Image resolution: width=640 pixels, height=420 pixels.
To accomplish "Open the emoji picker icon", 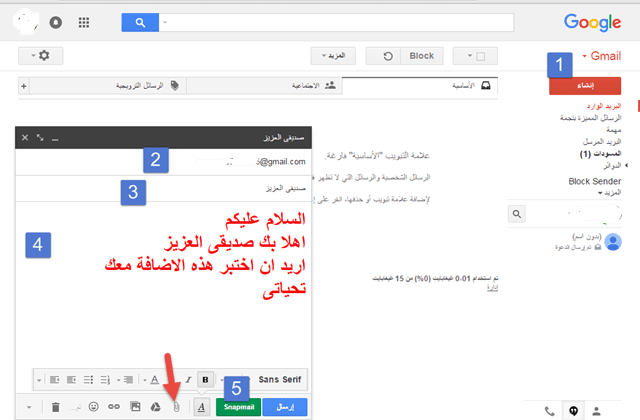I will pos(93,407).
